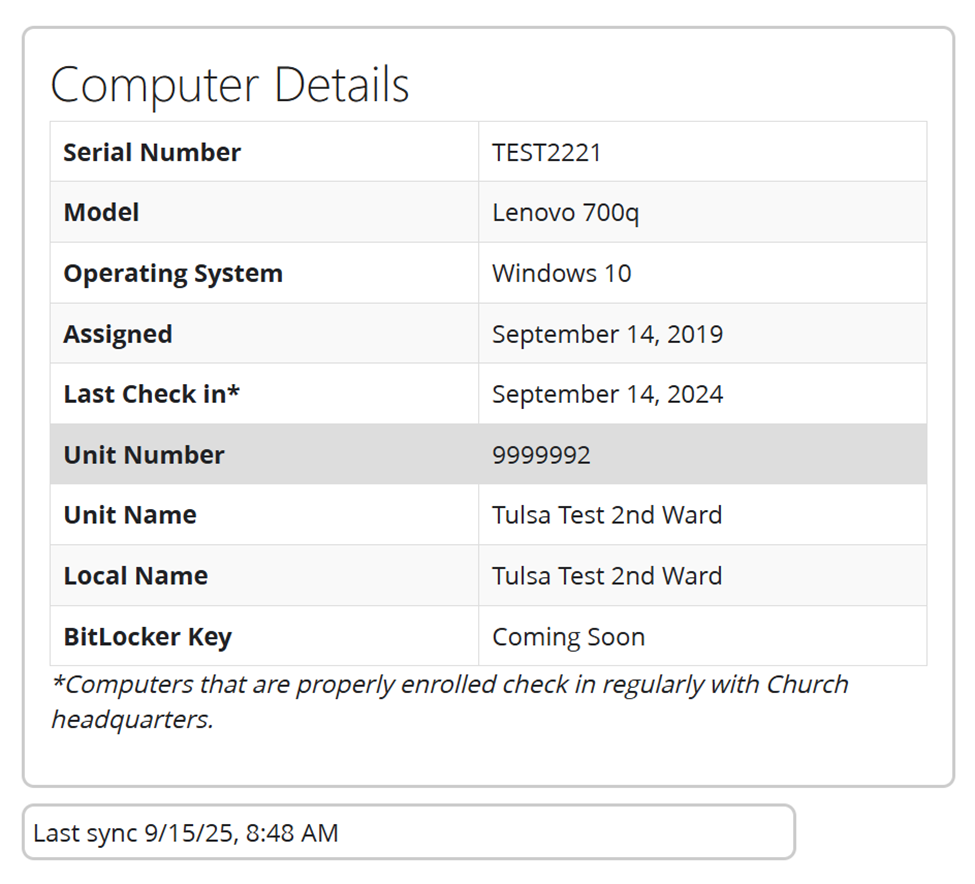Click the Coming Soon BitLocker value
The width and height of the screenshot is (975, 884).
(x=568, y=637)
